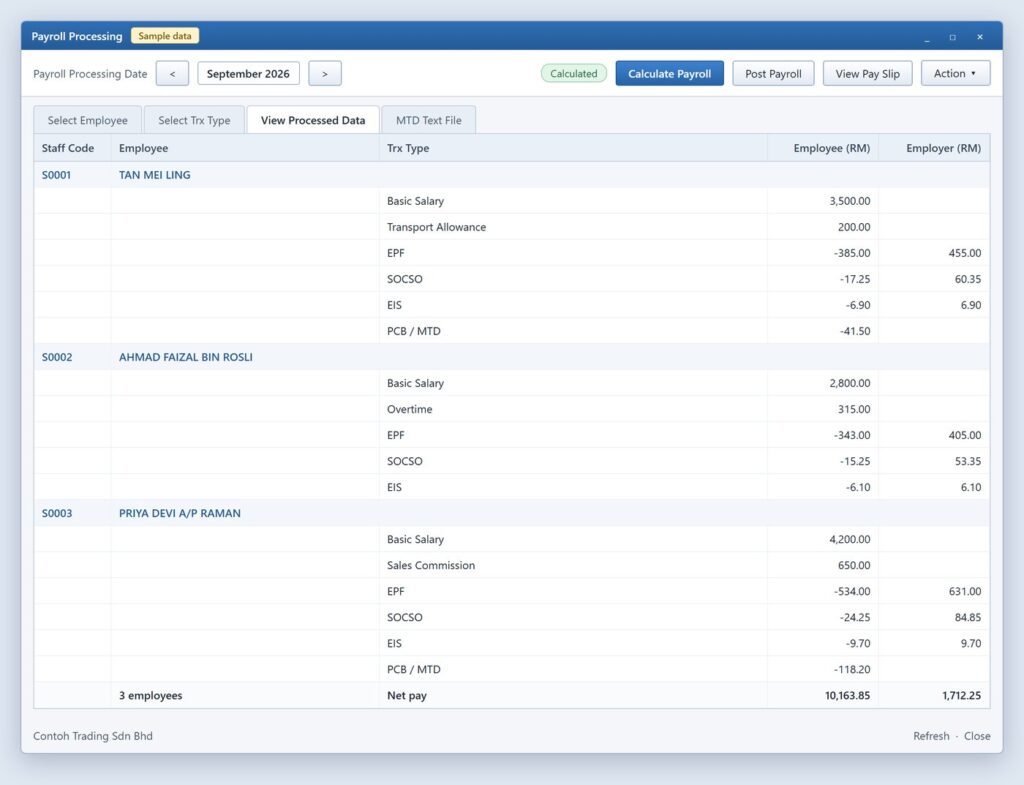Viewport: 1024px width, 785px height.
Task: Expand the Action dropdown
Action: click(955, 74)
